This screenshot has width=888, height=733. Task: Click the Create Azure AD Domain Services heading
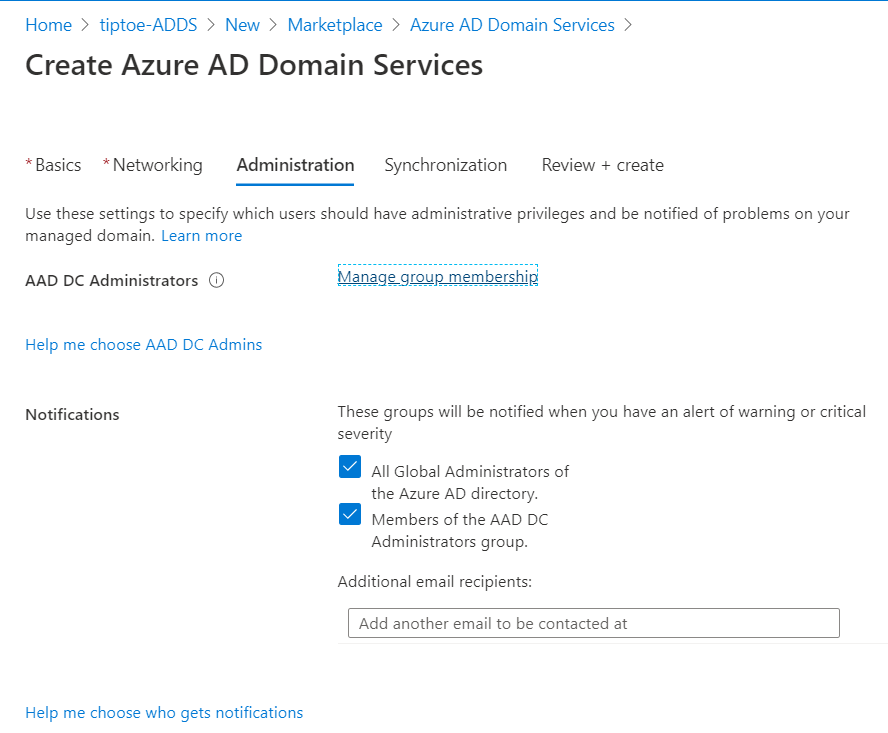coord(254,65)
